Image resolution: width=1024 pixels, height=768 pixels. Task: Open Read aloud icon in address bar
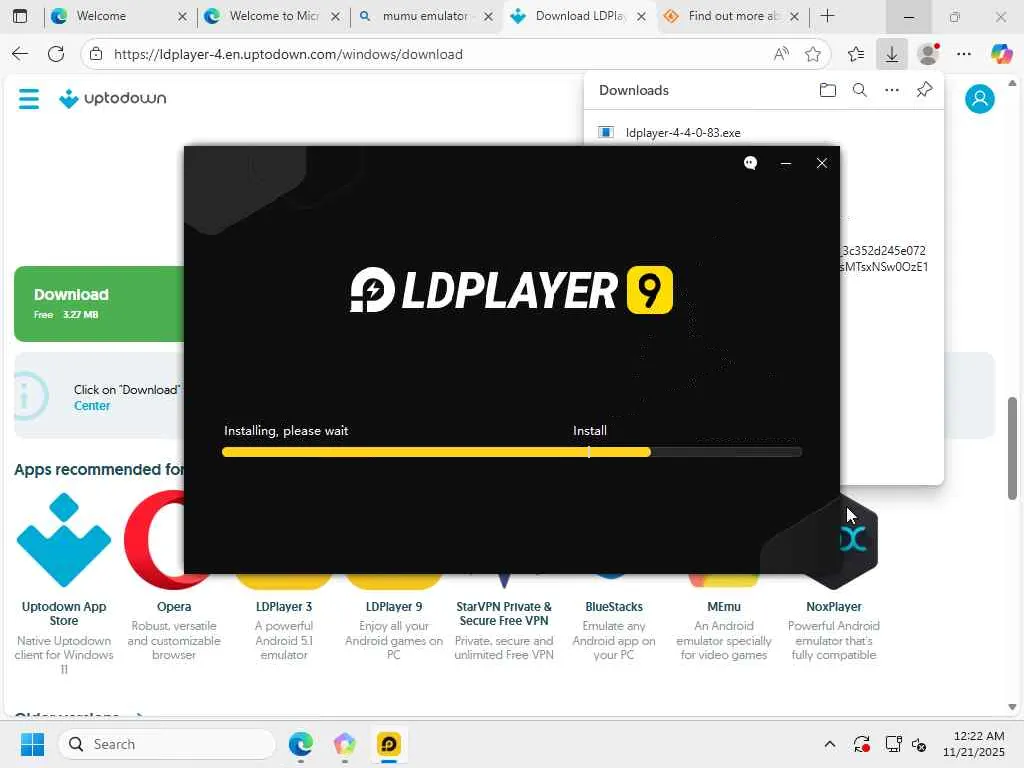(x=780, y=54)
